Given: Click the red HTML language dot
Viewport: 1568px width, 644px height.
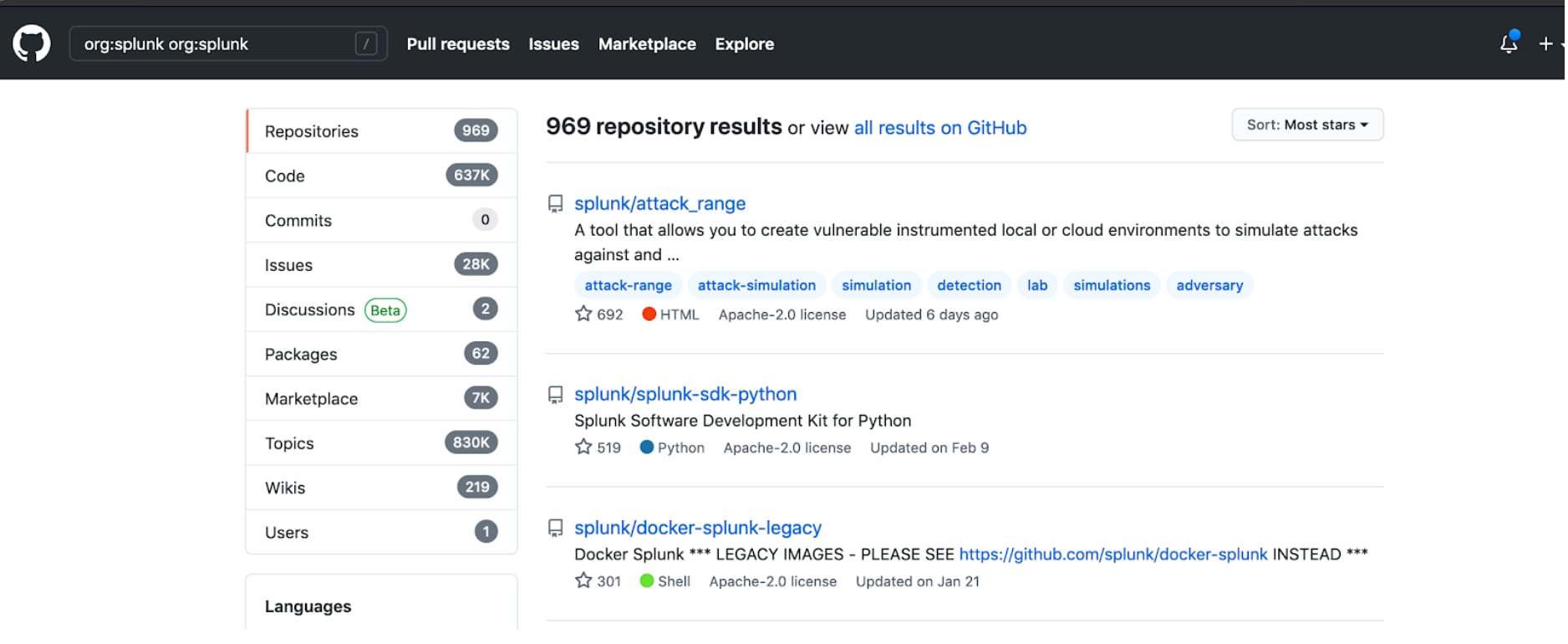Looking at the screenshot, I should pyautogui.click(x=649, y=314).
